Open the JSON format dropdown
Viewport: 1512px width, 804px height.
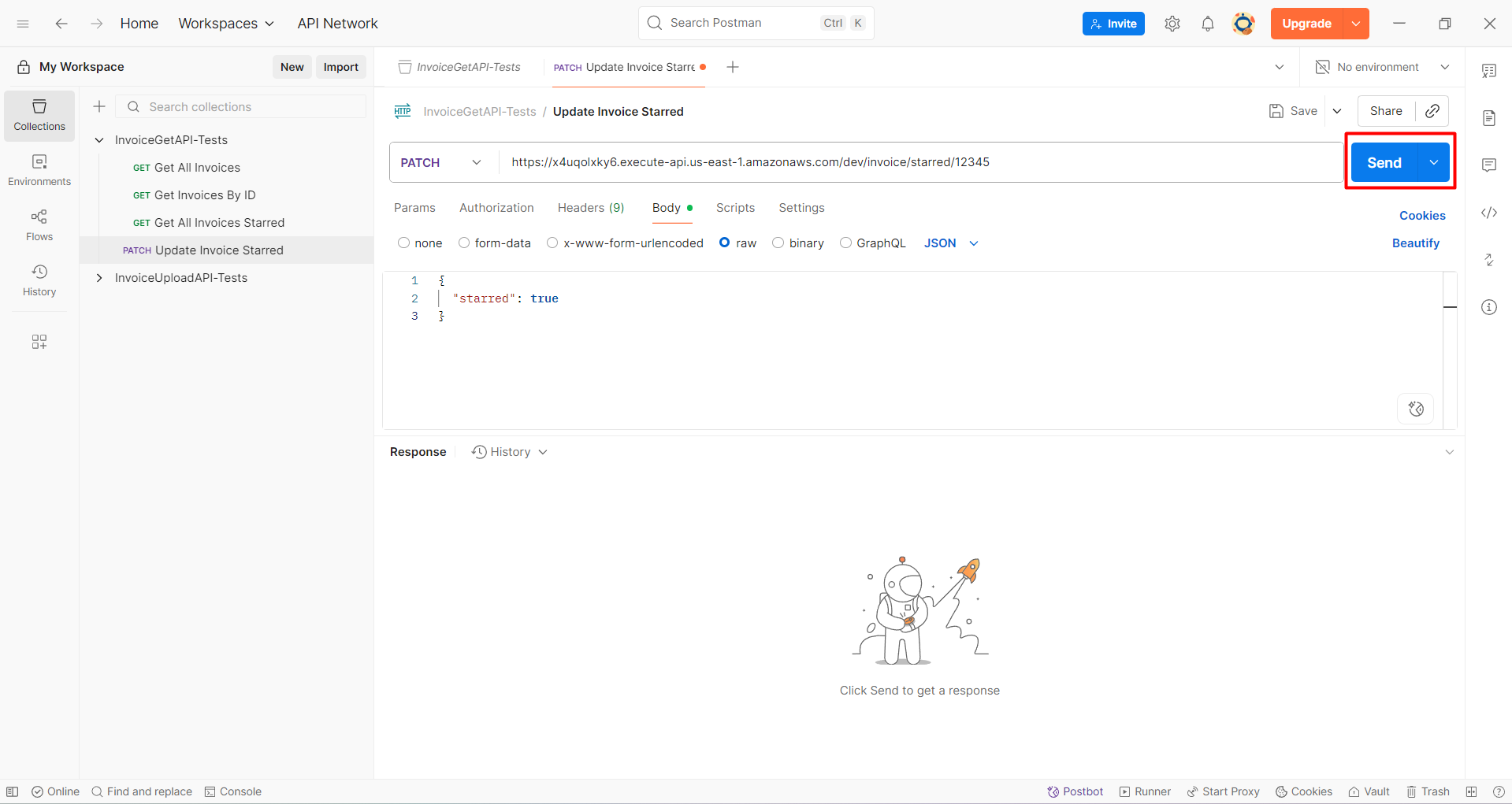tap(950, 243)
